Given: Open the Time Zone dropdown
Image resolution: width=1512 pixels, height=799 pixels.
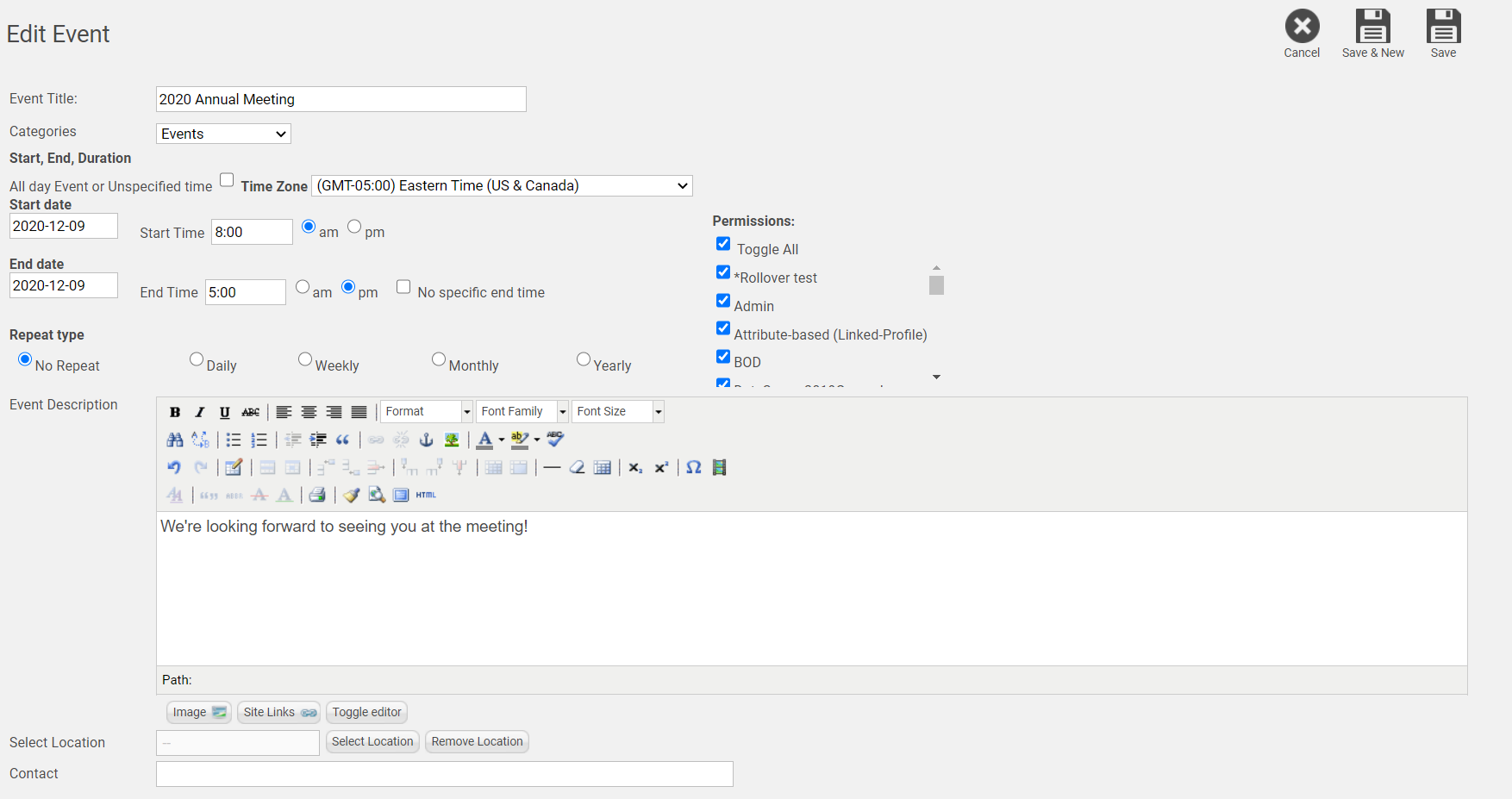Looking at the screenshot, I should pos(502,185).
